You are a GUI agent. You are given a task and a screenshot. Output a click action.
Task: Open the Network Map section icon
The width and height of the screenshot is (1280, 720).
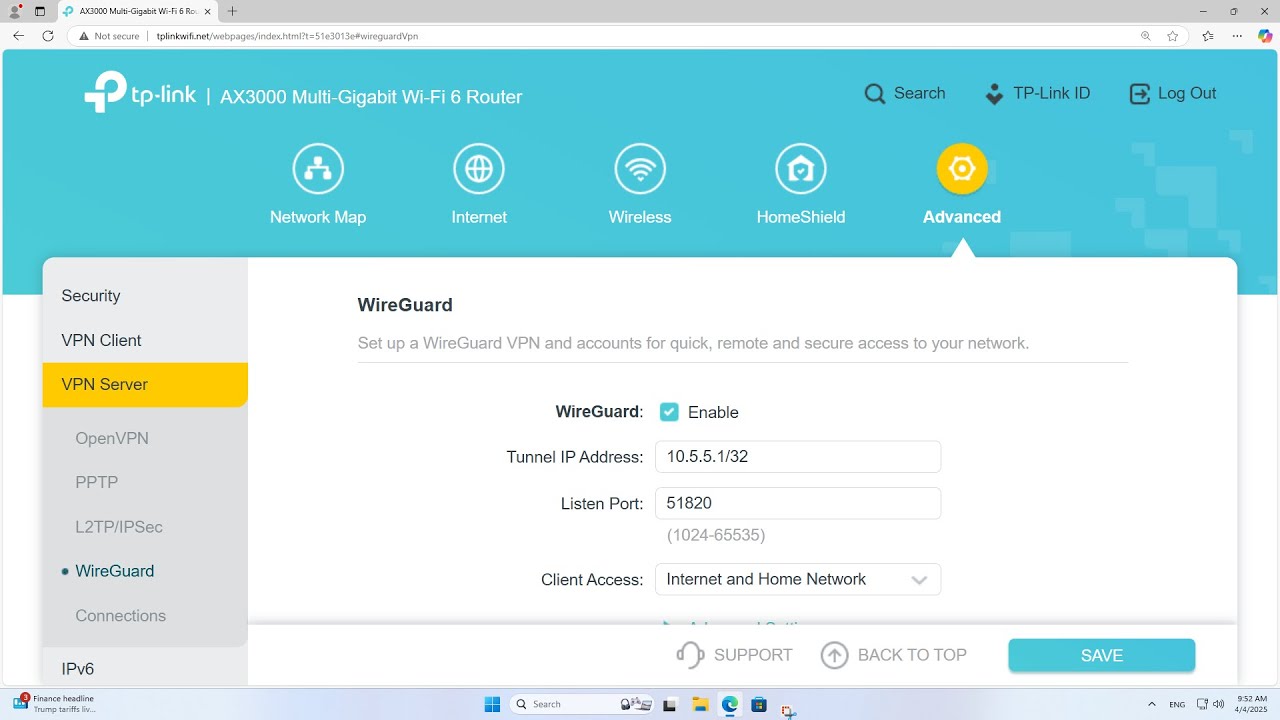coord(318,169)
